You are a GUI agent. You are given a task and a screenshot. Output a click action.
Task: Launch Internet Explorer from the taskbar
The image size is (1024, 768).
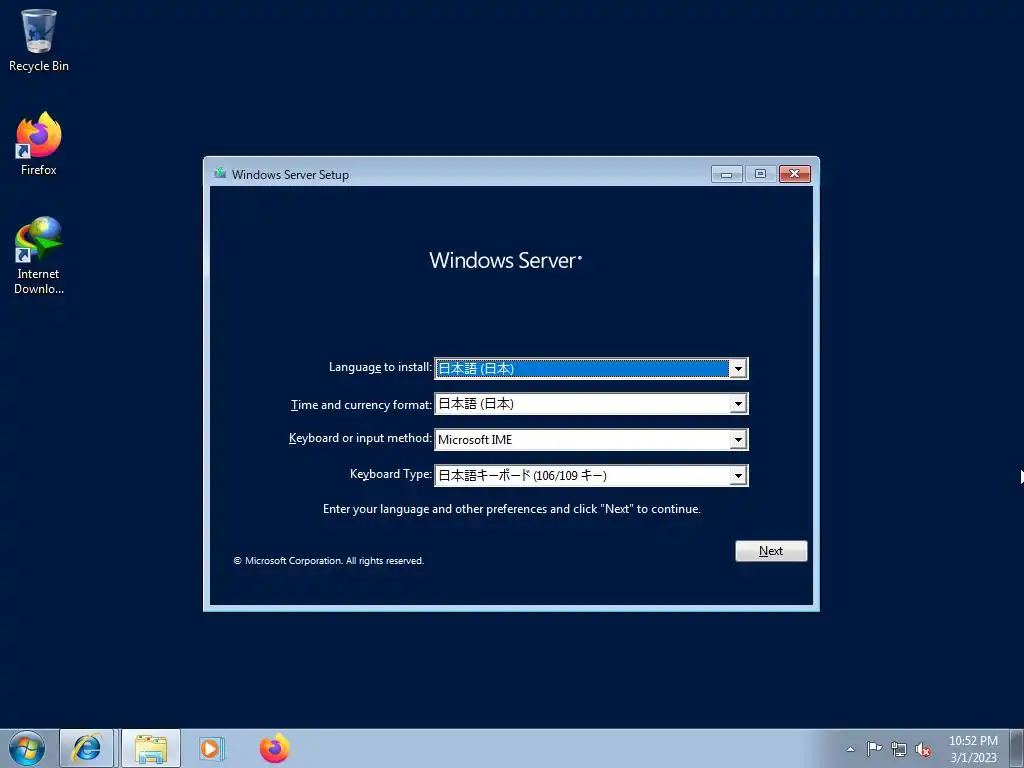pos(87,748)
